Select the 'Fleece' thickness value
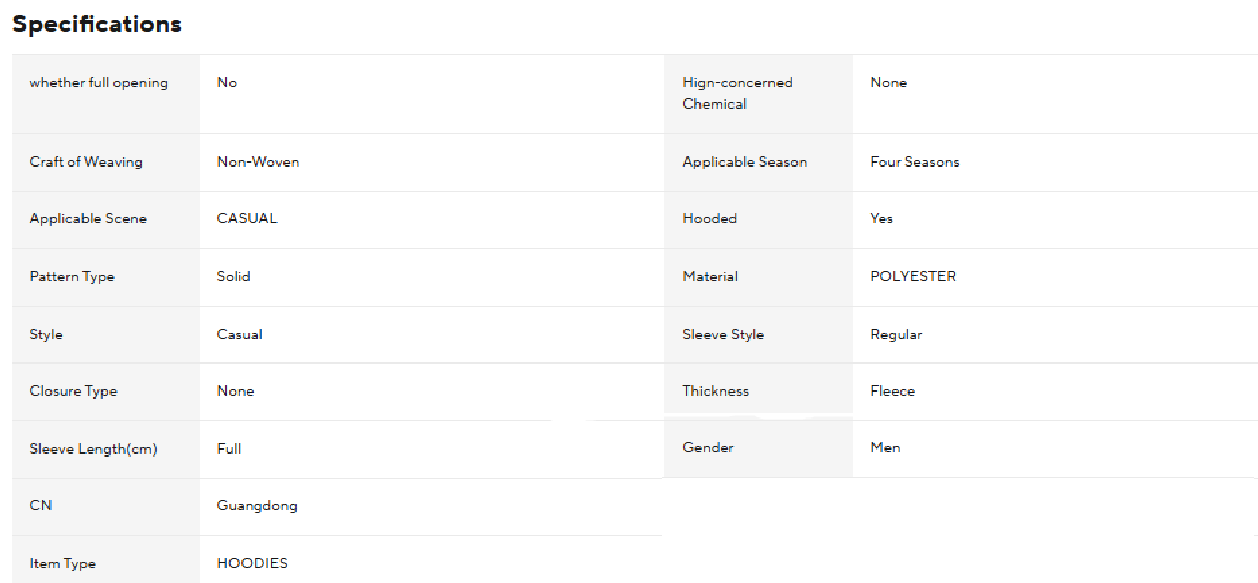Screen dimensions: 1258x583 click(893, 392)
